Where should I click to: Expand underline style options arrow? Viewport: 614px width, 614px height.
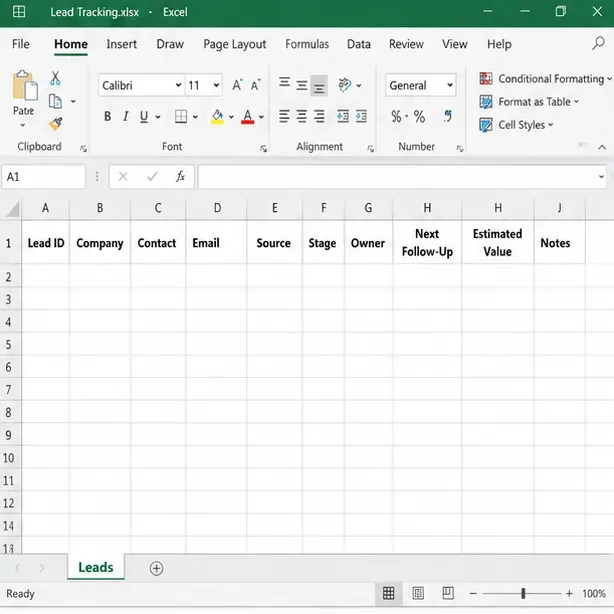pyautogui.click(x=158, y=117)
